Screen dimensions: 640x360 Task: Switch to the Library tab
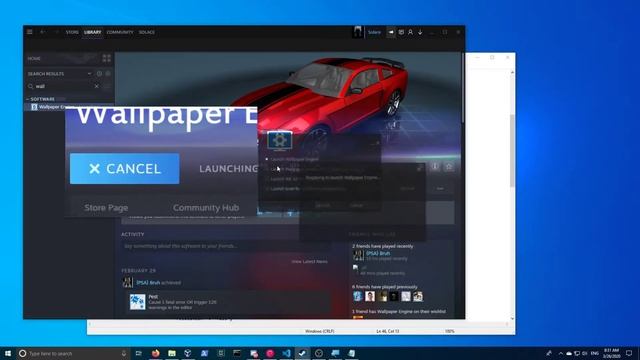pos(93,32)
